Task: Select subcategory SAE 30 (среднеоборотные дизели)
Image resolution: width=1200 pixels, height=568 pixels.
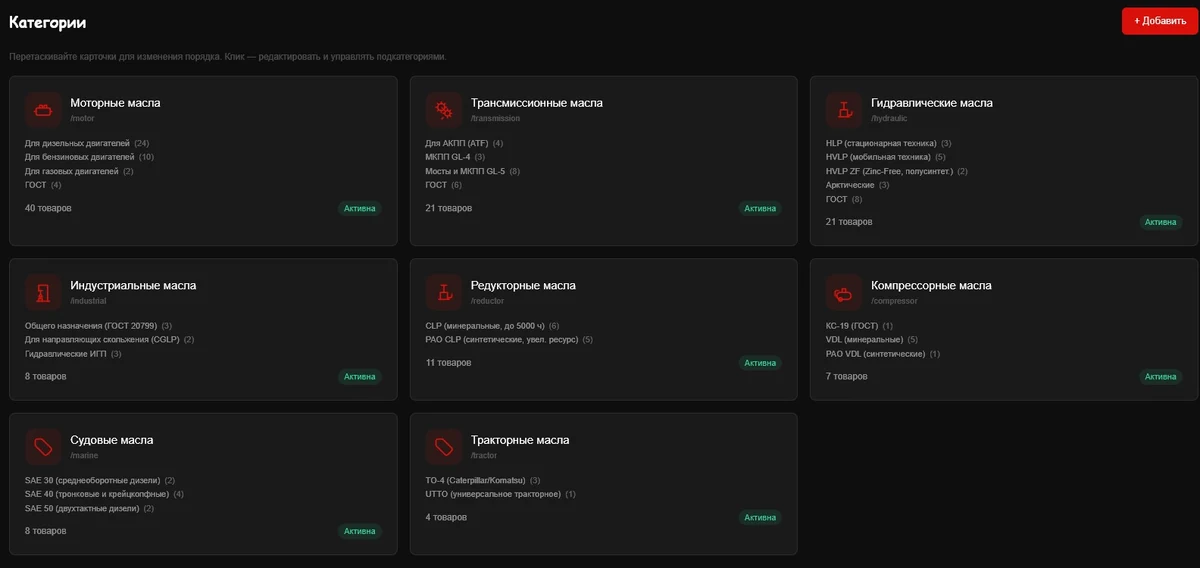Action: click(92, 481)
